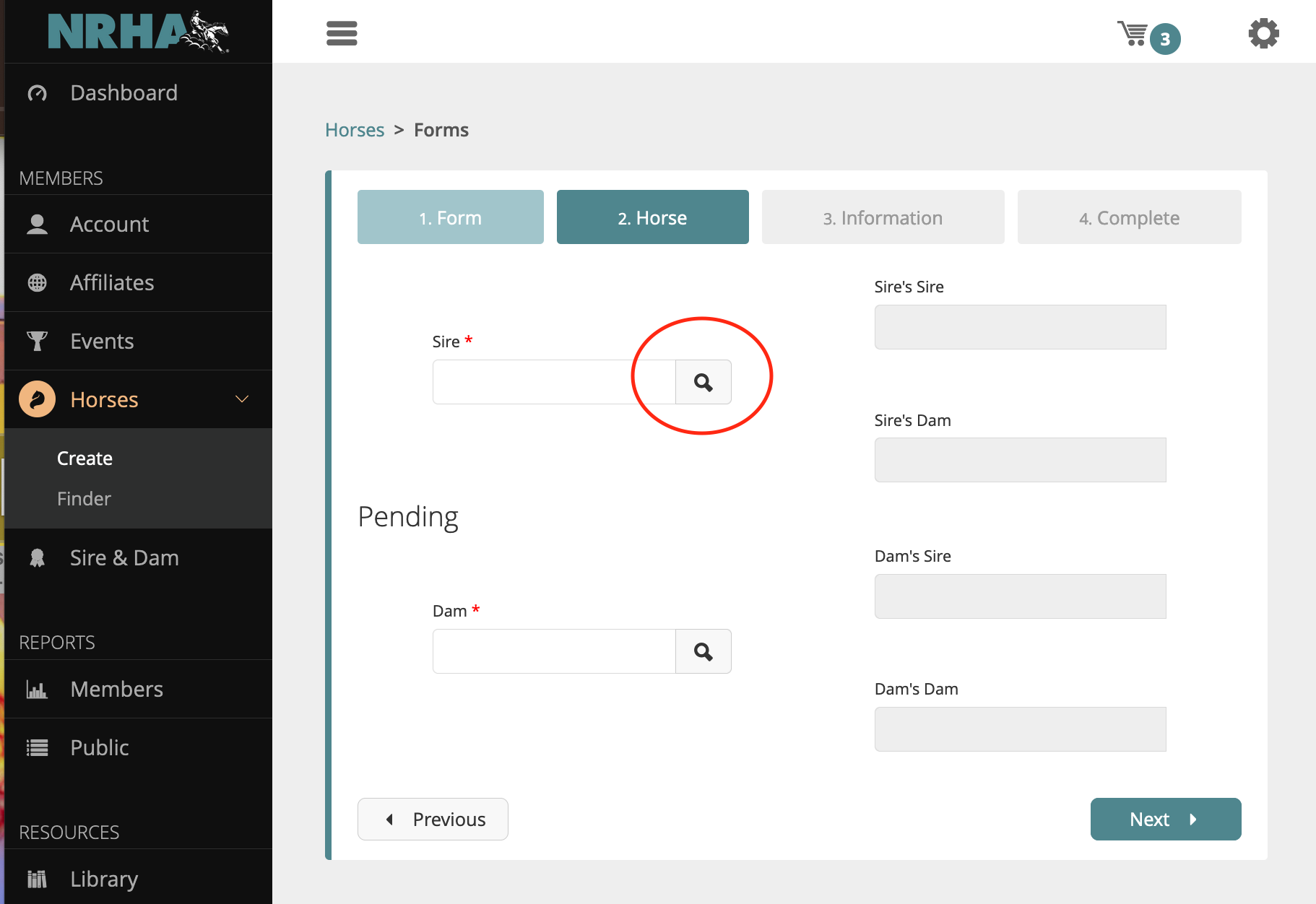
Task: Click the NRHA logo
Action: (x=138, y=32)
